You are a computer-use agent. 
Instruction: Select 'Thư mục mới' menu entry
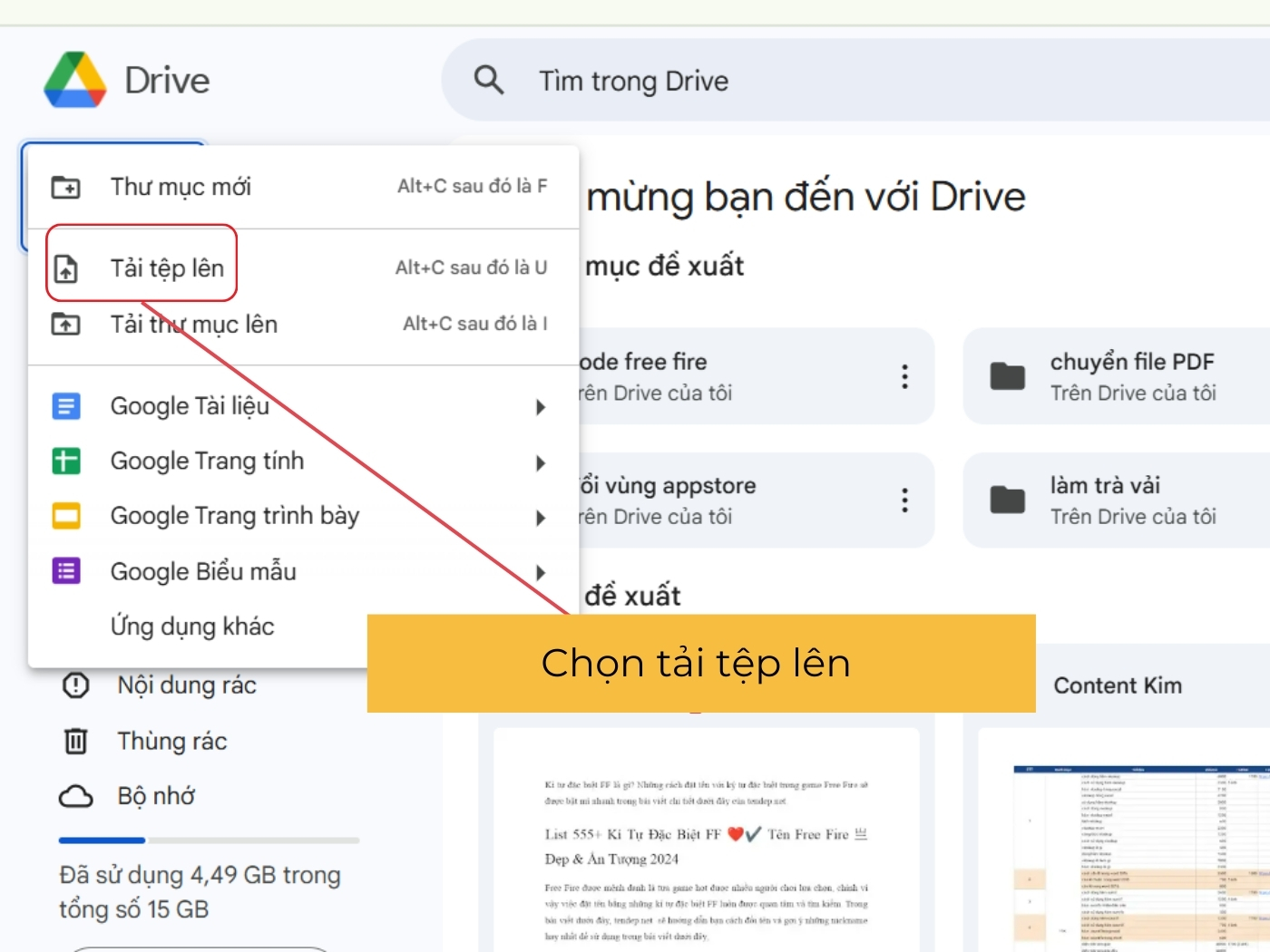pos(303,187)
